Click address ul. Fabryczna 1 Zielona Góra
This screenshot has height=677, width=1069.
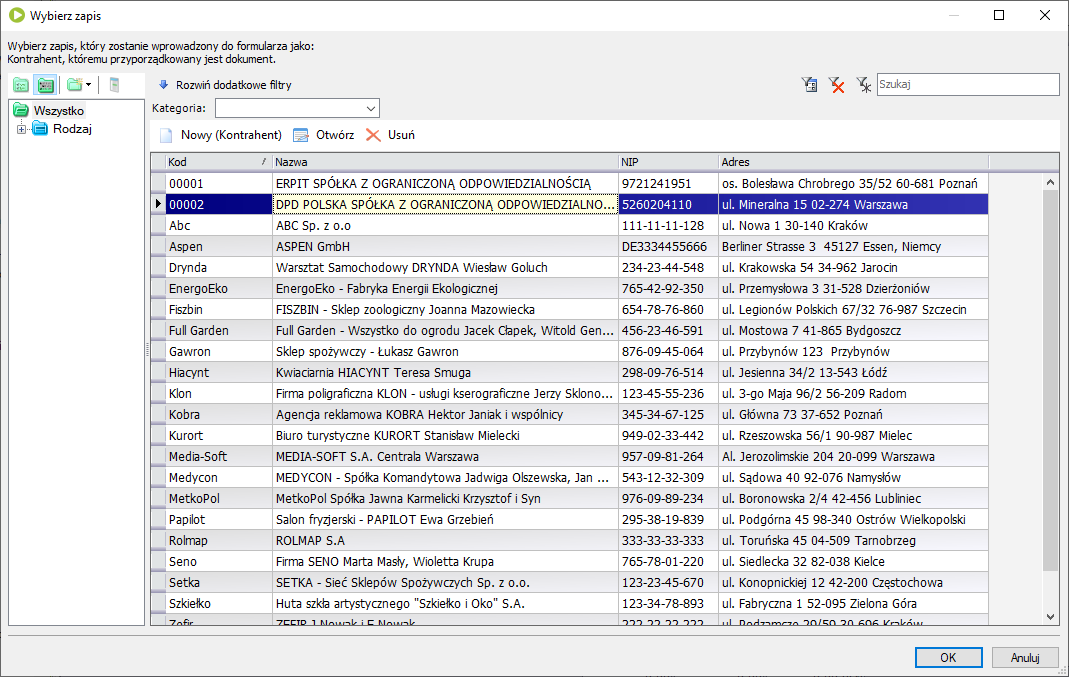(x=853, y=604)
